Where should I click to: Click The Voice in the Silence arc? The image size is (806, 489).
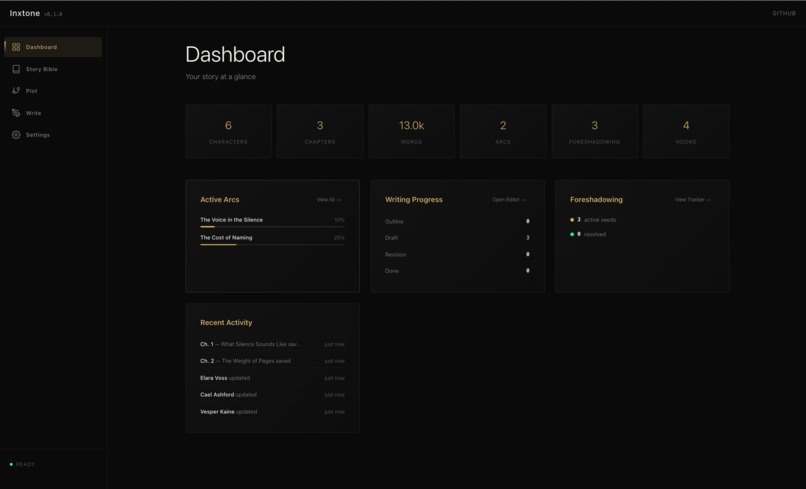[x=231, y=220]
